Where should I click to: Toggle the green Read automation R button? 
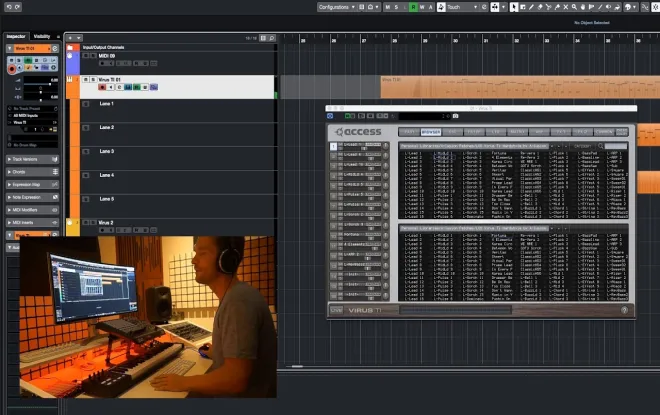click(x=413, y=7)
